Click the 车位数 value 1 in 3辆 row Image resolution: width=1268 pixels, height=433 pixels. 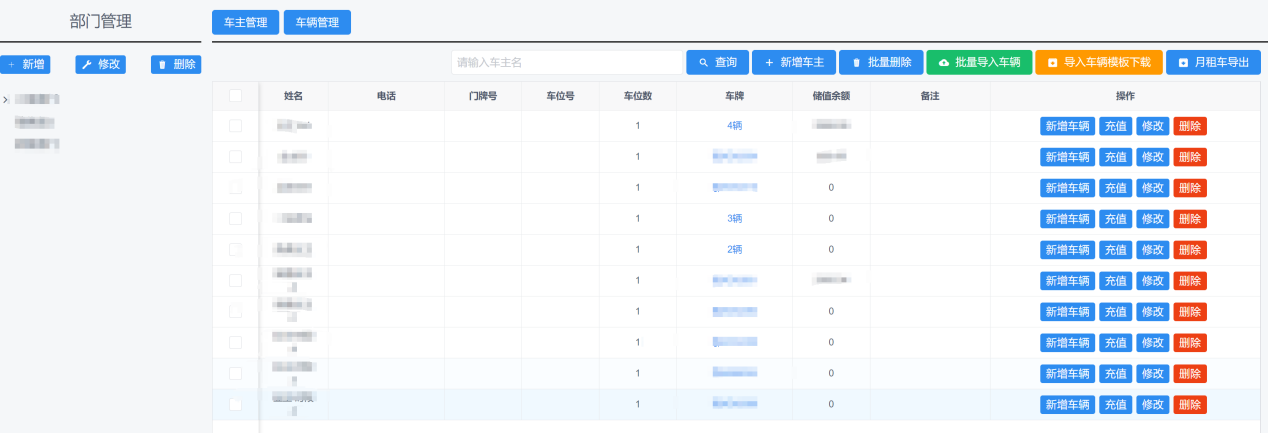[x=638, y=218]
